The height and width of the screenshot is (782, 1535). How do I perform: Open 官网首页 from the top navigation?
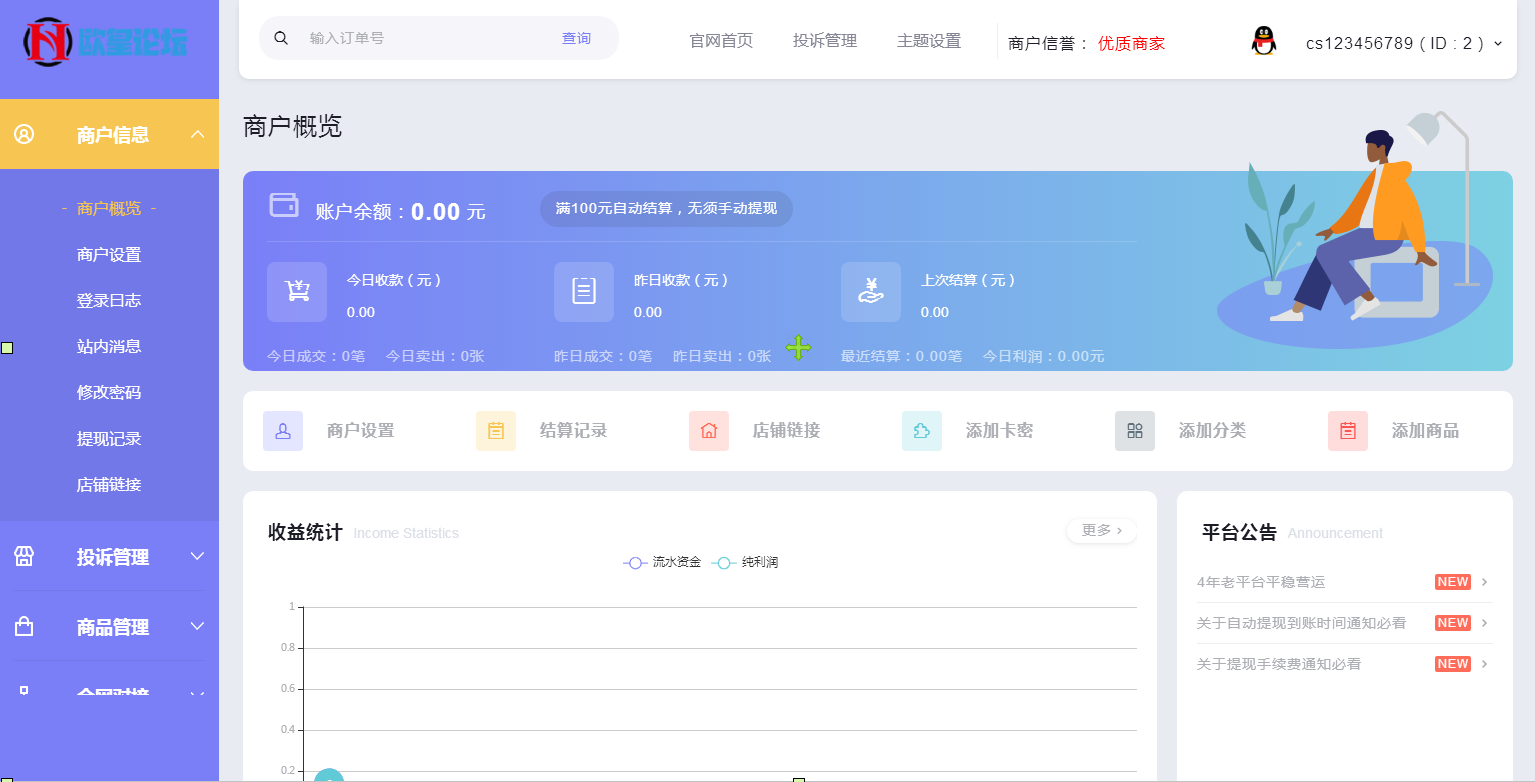tap(720, 41)
